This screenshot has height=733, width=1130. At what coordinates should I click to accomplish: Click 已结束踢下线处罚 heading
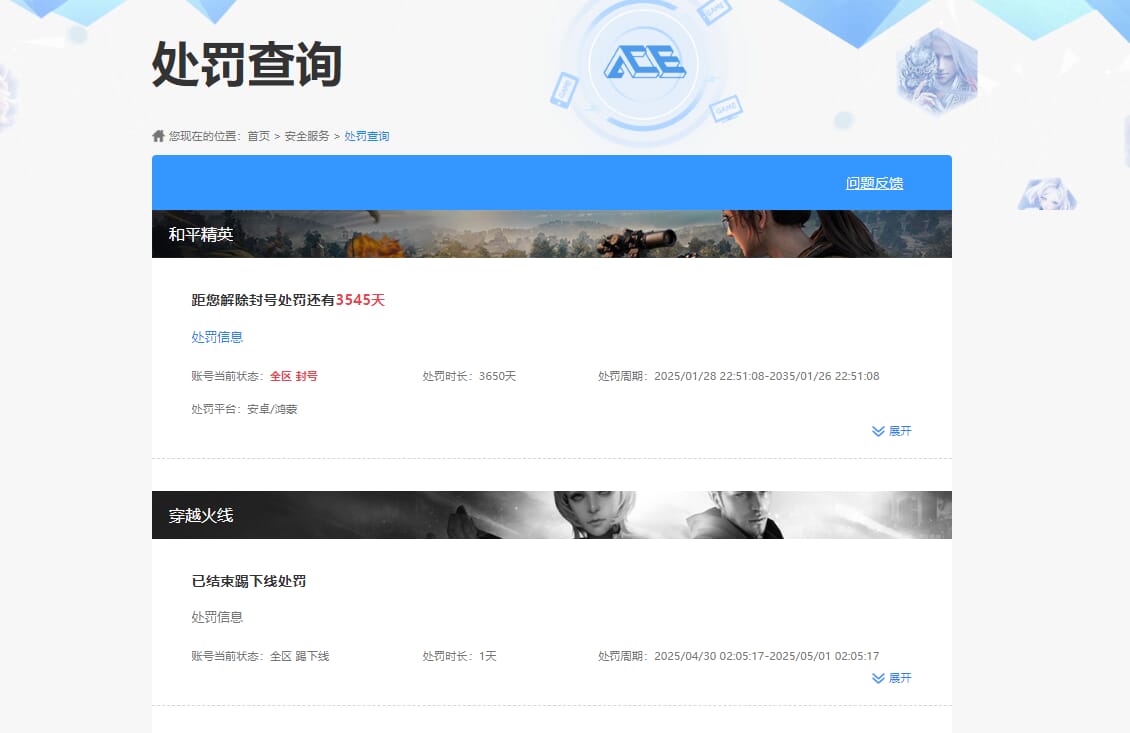coord(249,581)
